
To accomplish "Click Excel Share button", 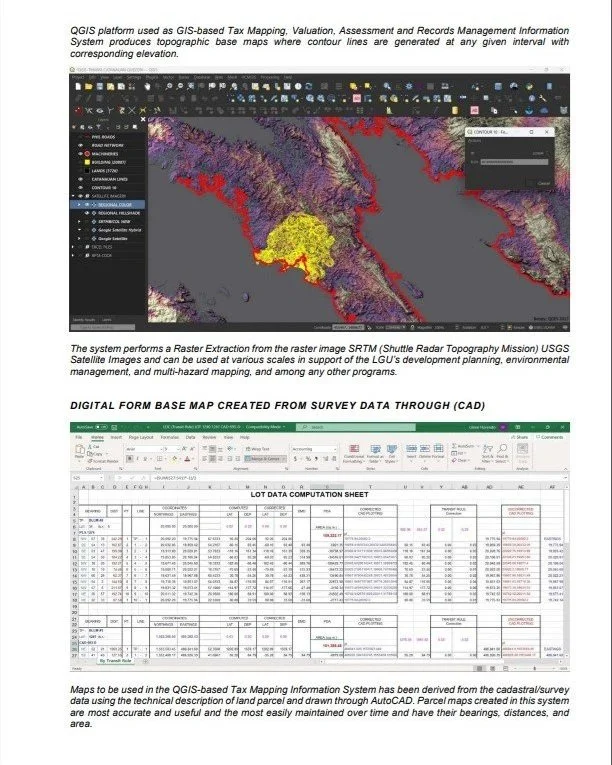I will click(x=522, y=437).
